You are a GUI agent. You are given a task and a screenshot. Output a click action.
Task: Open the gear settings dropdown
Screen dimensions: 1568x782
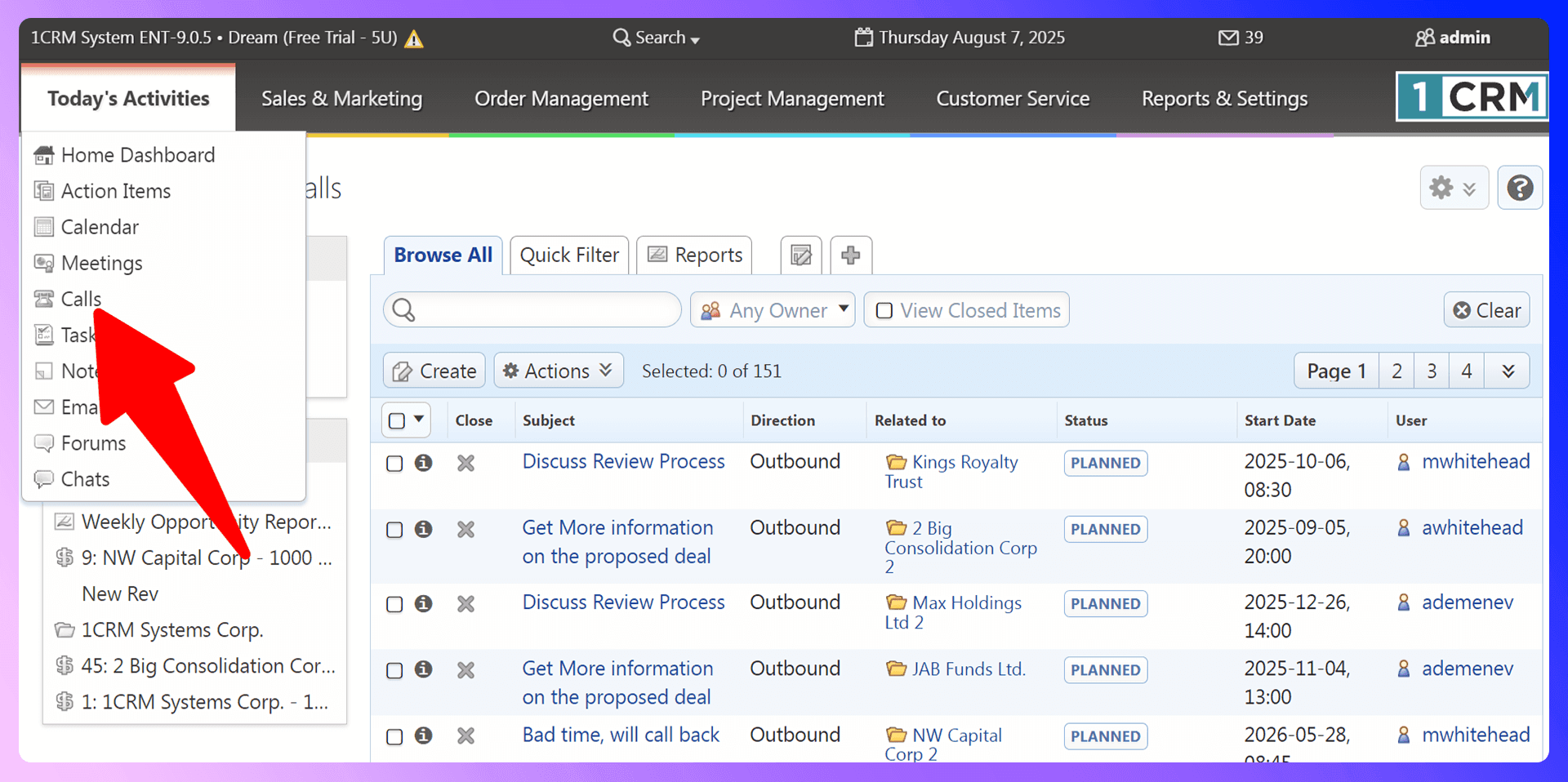coord(1454,188)
